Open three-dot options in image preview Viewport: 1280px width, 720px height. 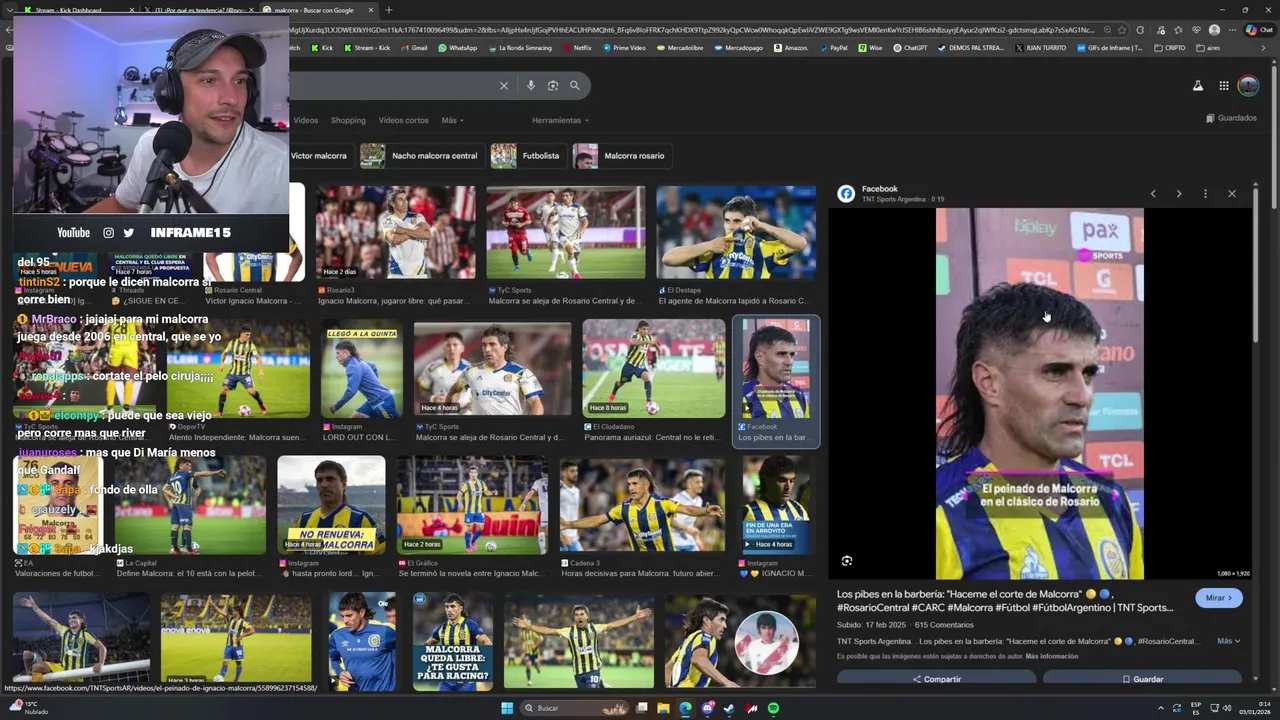[x=1205, y=194]
